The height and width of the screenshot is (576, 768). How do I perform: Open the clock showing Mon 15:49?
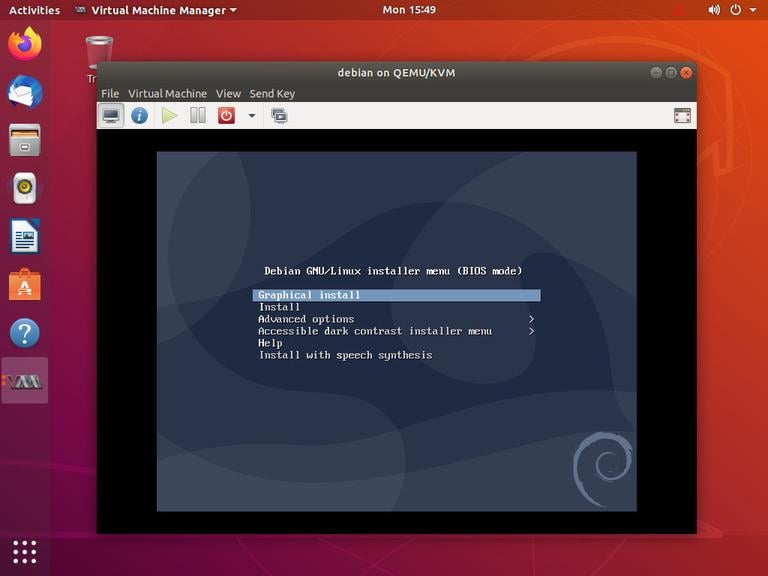(x=409, y=10)
